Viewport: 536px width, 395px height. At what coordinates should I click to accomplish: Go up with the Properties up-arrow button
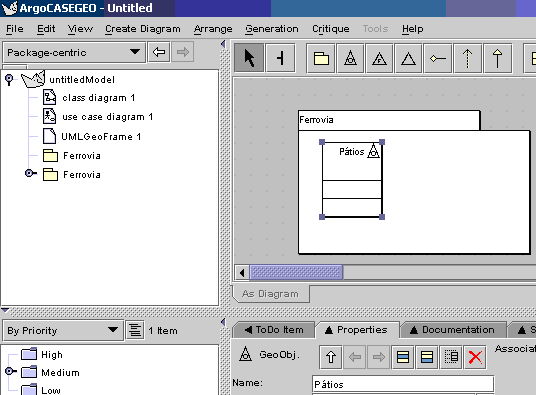(331, 357)
